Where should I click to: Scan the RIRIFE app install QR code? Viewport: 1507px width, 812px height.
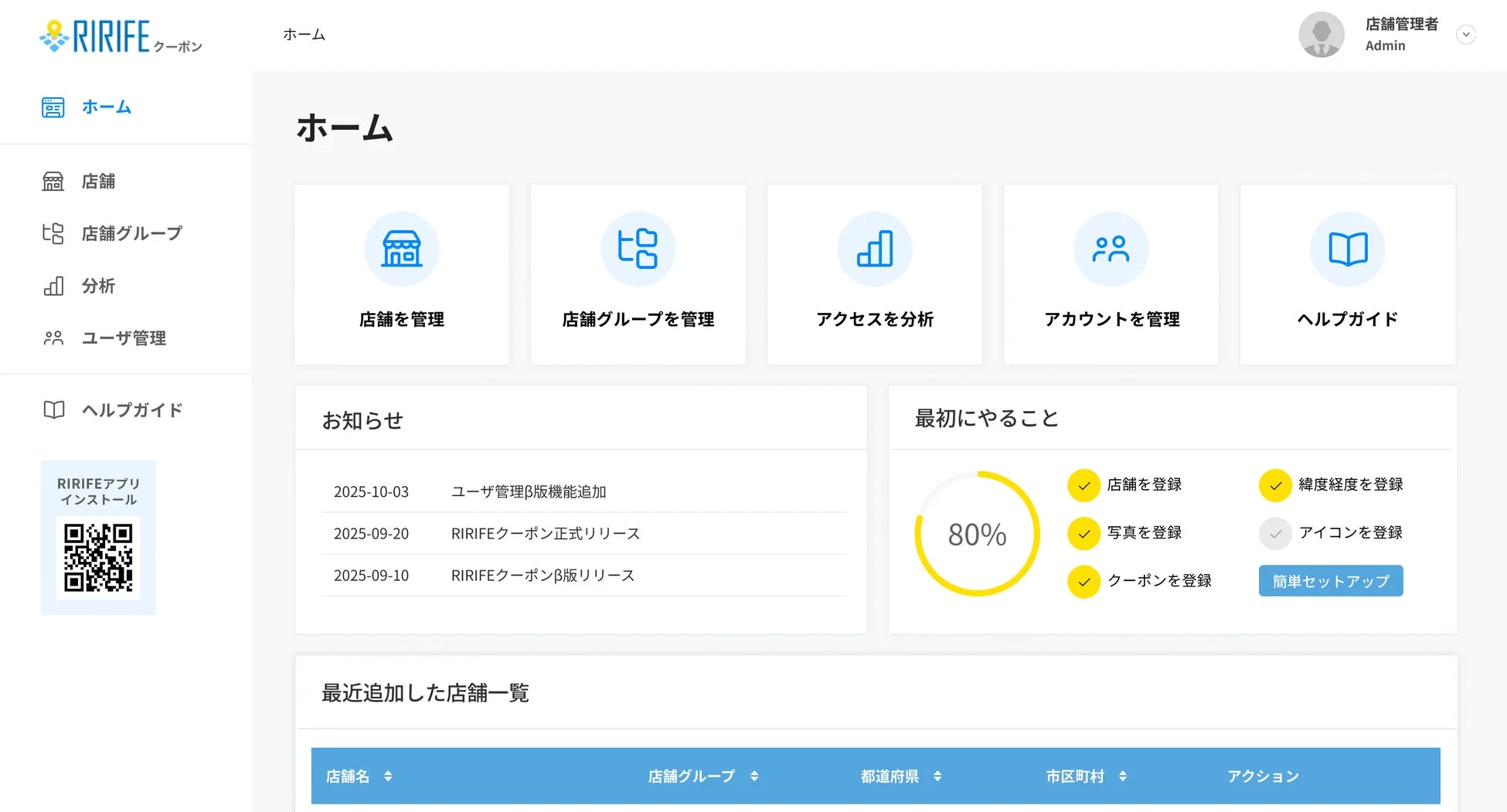click(98, 558)
